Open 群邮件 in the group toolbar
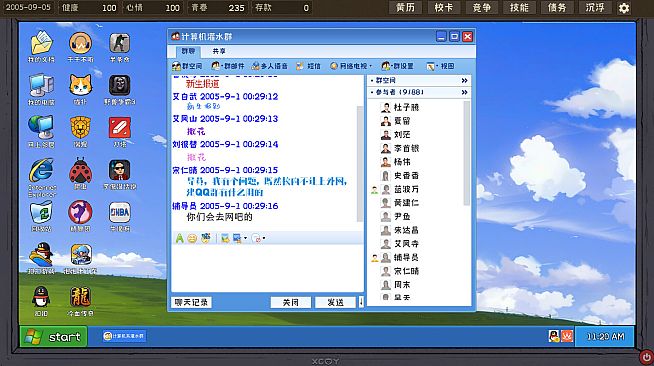 [x=228, y=66]
